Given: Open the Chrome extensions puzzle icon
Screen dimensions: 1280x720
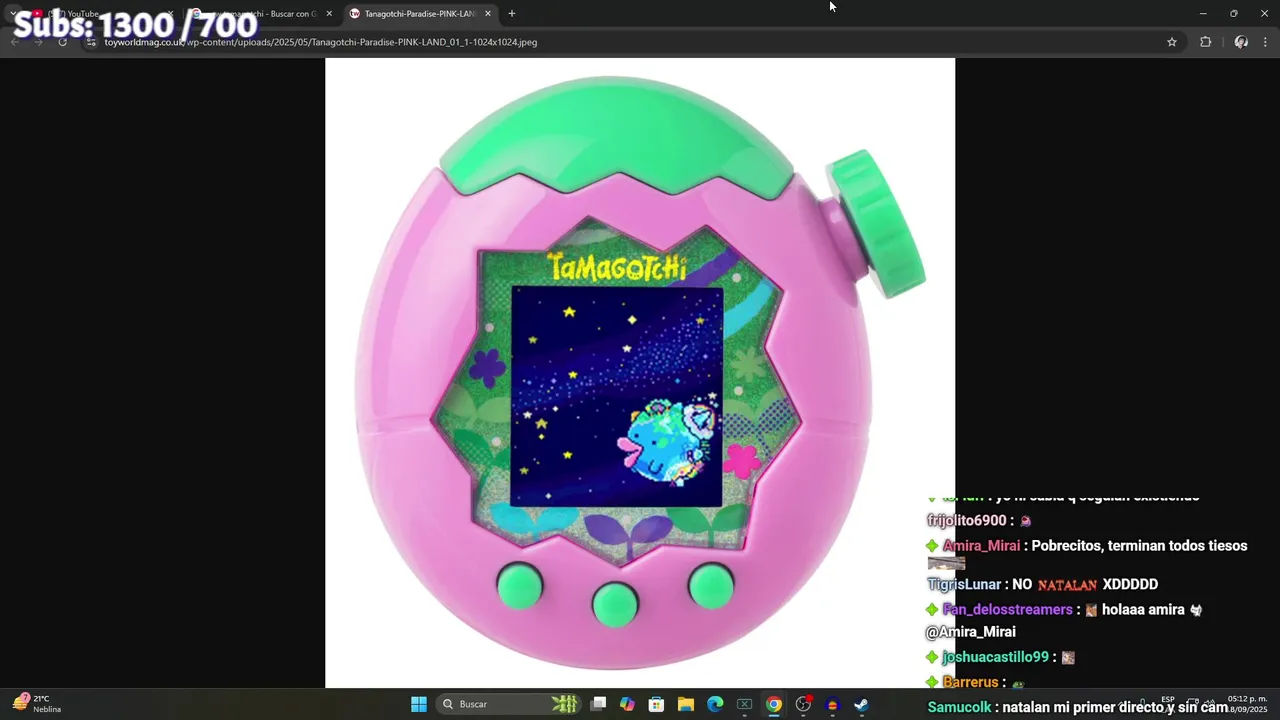Looking at the screenshot, I should pos(1205,42).
